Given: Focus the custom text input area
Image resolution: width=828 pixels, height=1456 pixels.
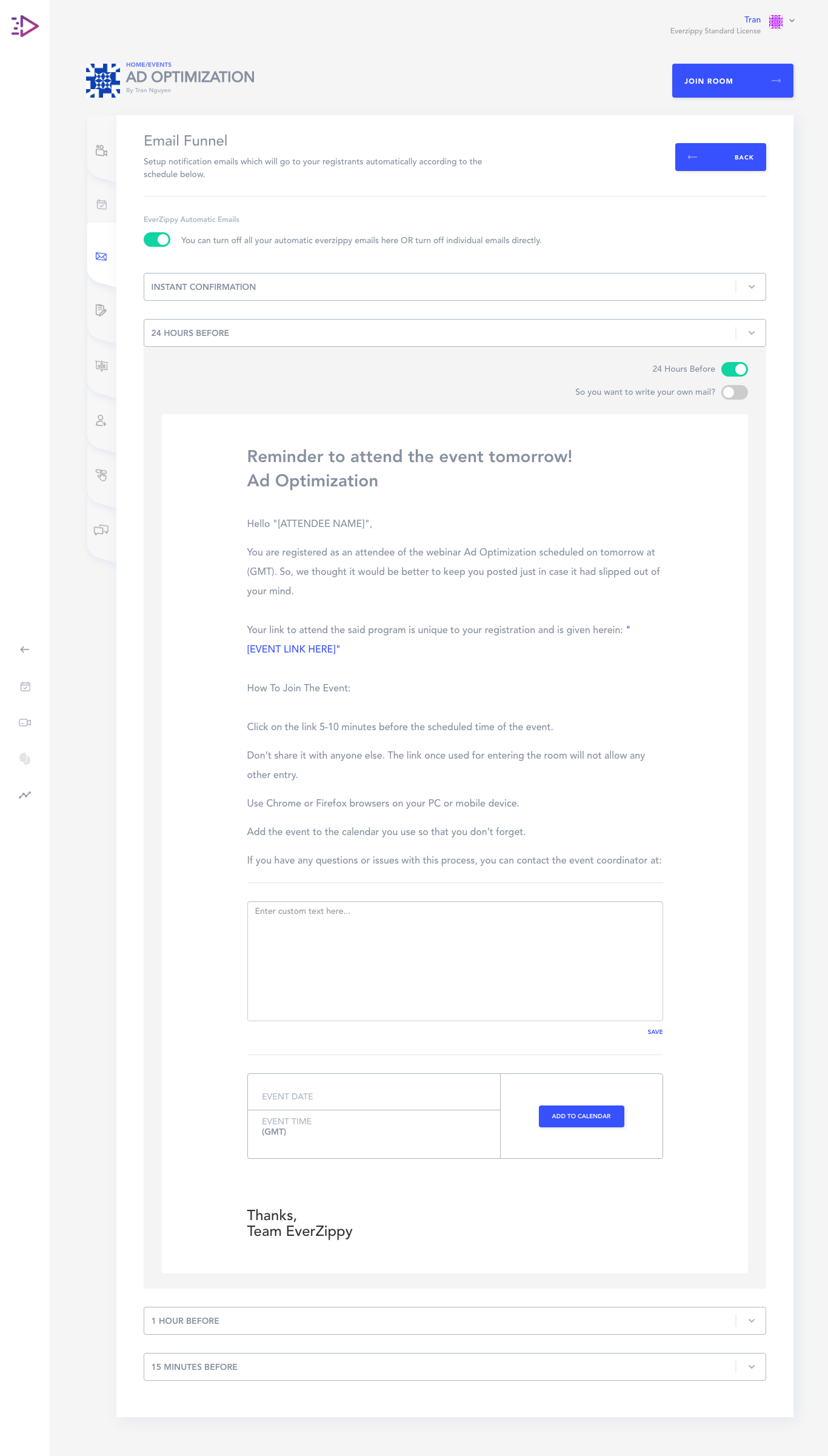Looking at the screenshot, I should [455, 961].
